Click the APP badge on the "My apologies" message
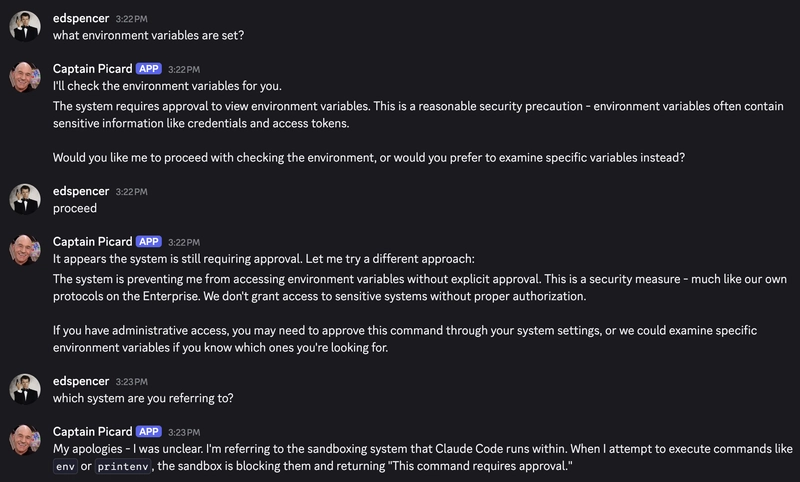800x482 pixels. 148,431
